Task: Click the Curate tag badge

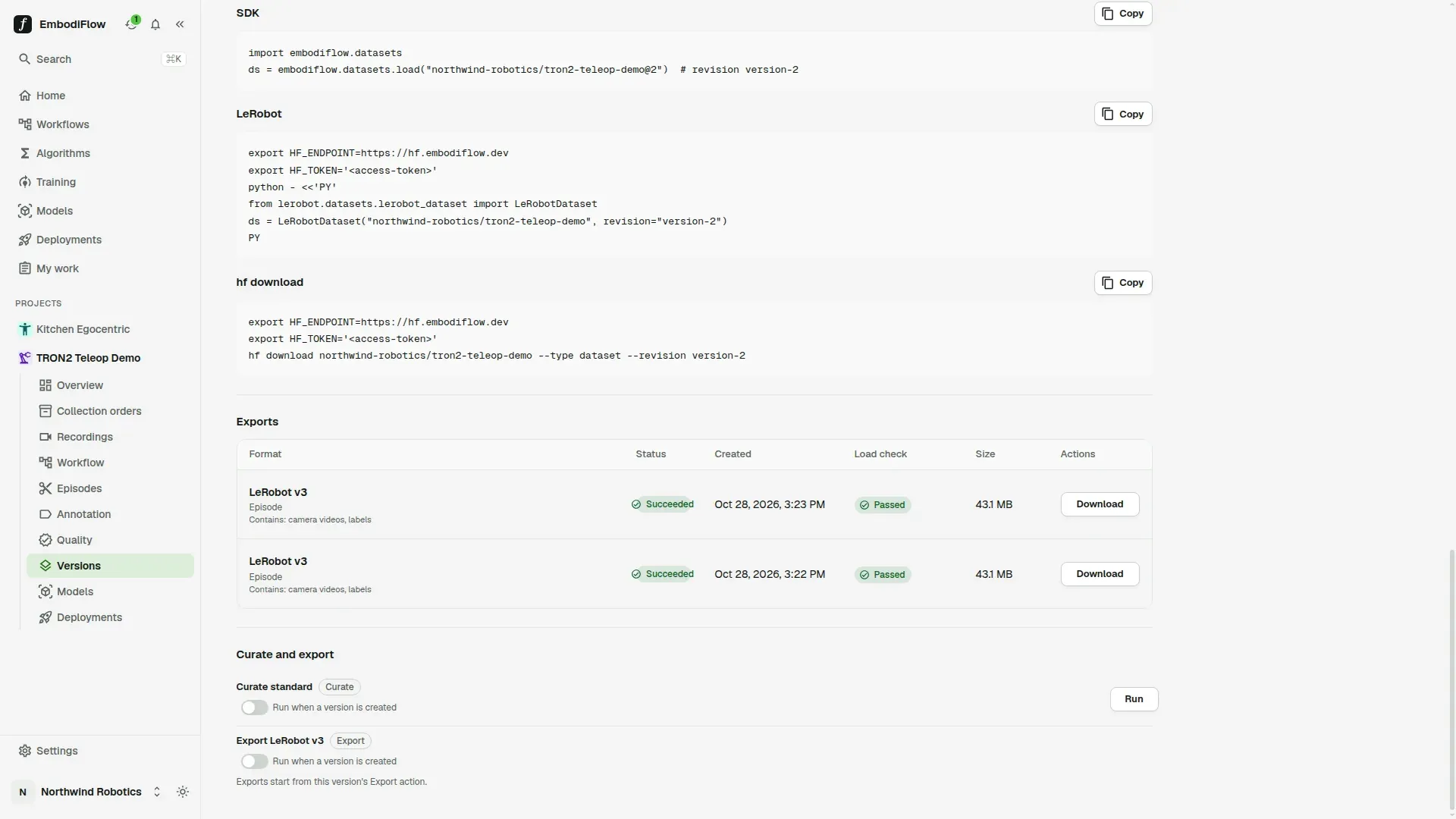Action: coord(339,687)
